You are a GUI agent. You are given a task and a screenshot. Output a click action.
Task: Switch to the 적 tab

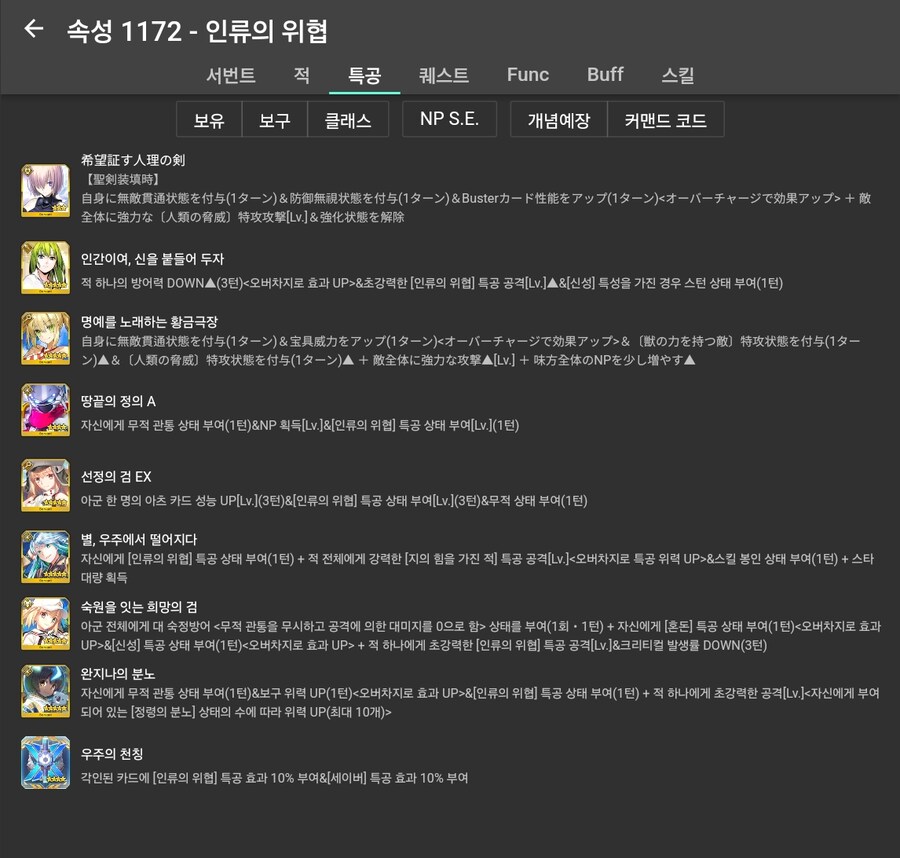click(x=301, y=74)
